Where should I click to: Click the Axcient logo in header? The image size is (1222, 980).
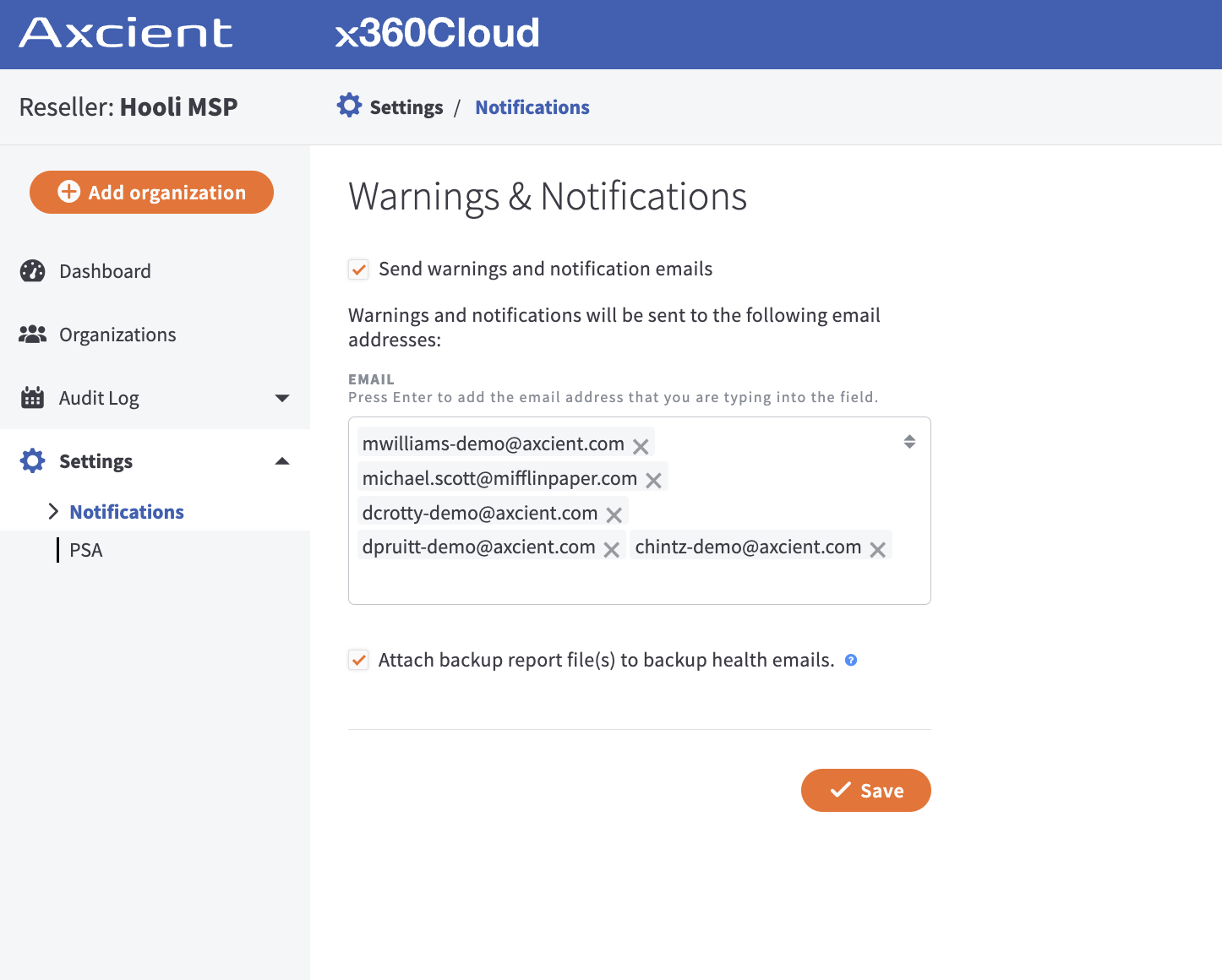(x=126, y=33)
